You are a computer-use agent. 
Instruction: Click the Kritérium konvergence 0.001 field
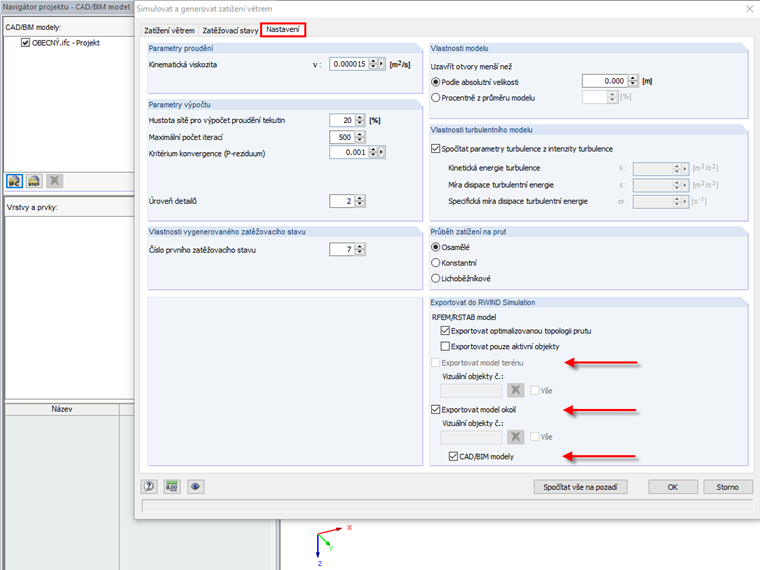pos(349,152)
